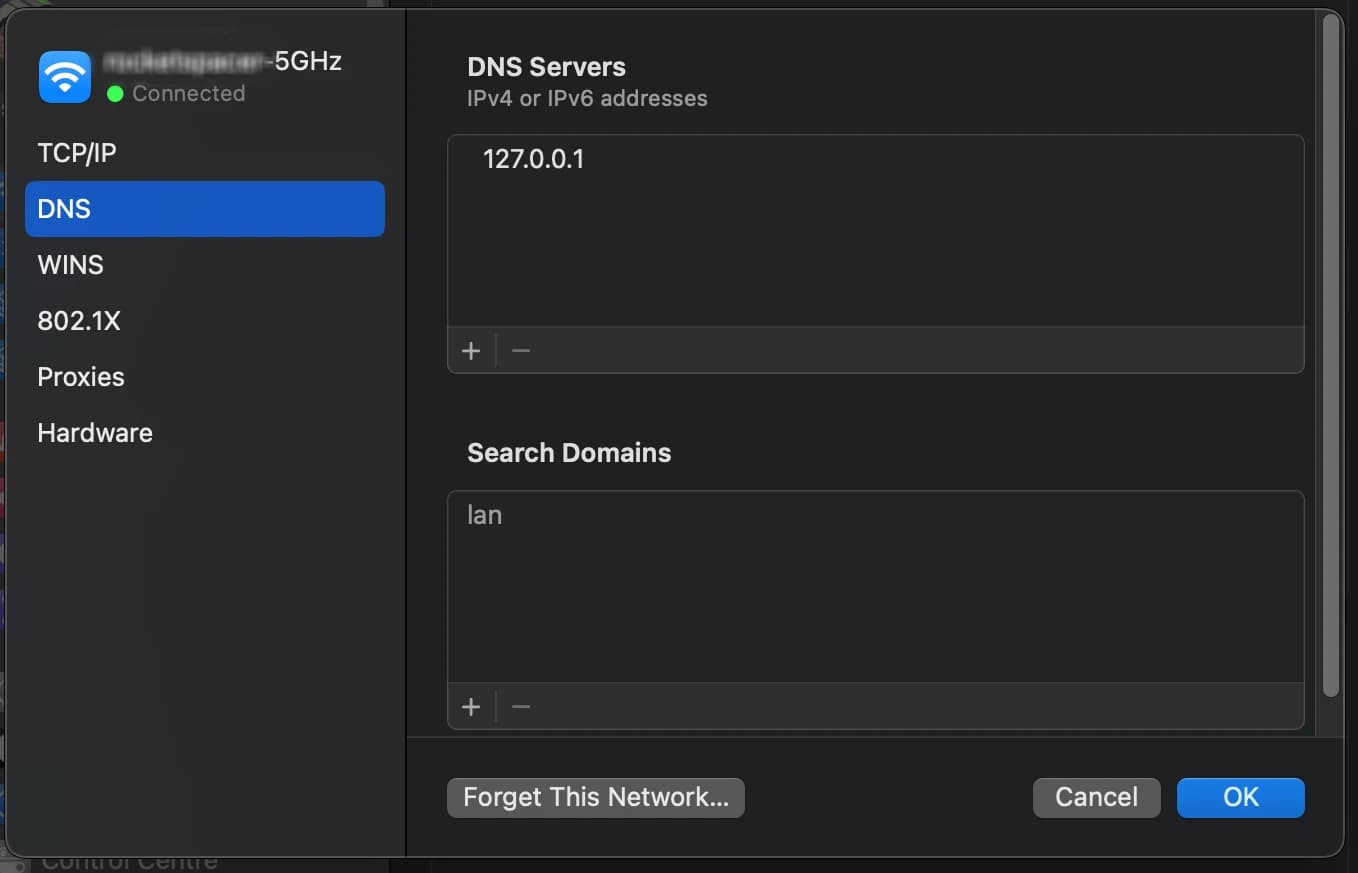
Task: Click Forget This Network
Action: (595, 797)
